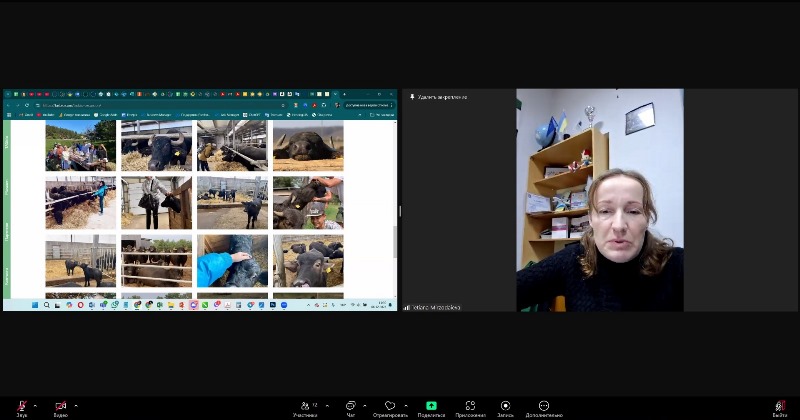Screen dimensions: 800x420
Task: Expand the arrow beside Чат
Action: pyautogui.click(x=364, y=406)
